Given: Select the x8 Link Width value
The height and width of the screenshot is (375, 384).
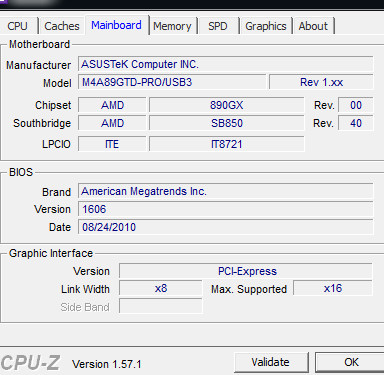Looking at the screenshot, I should coord(161,288).
